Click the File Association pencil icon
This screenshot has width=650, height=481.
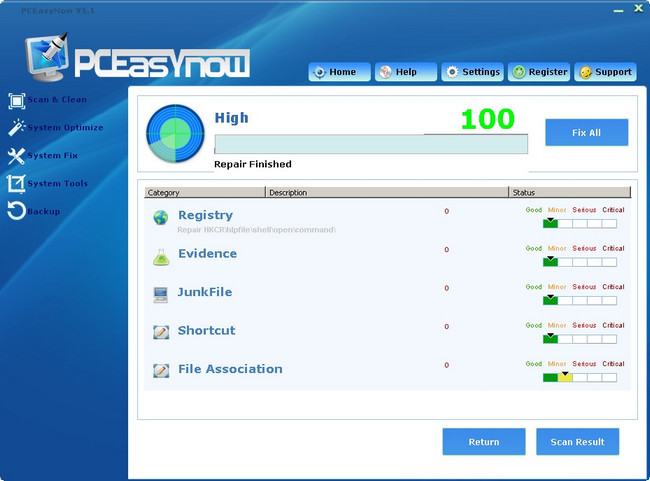tap(161, 370)
